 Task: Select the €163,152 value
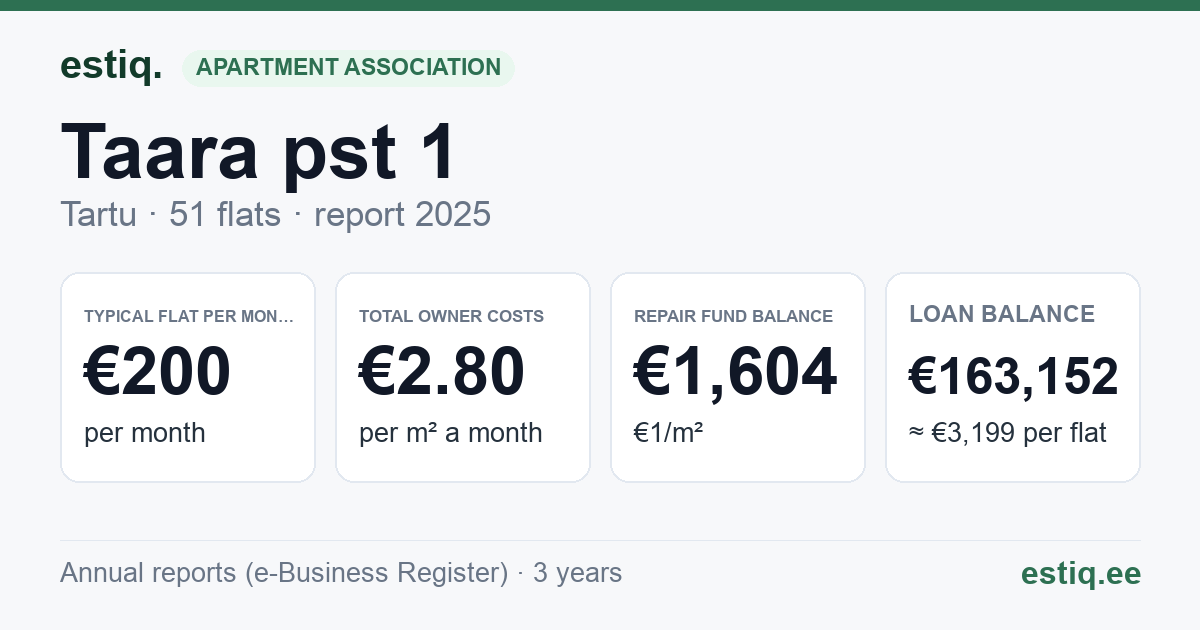(x=1013, y=377)
